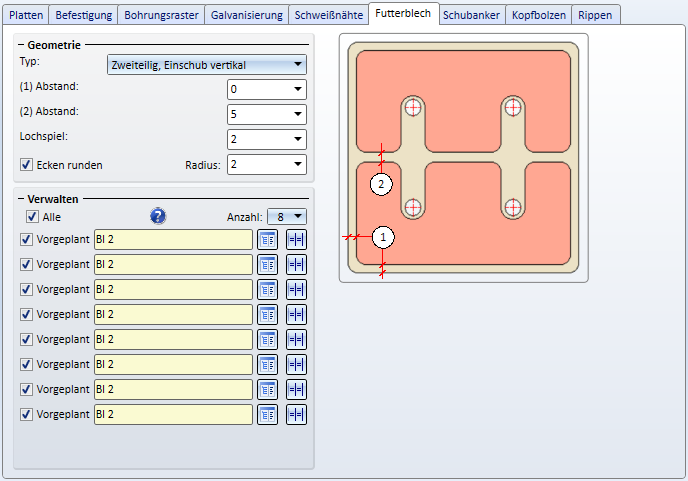Image resolution: width=688 pixels, height=481 pixels.
Task: Click the split icon in last Vorgeplant row
Action: click(x=296, y=414)
